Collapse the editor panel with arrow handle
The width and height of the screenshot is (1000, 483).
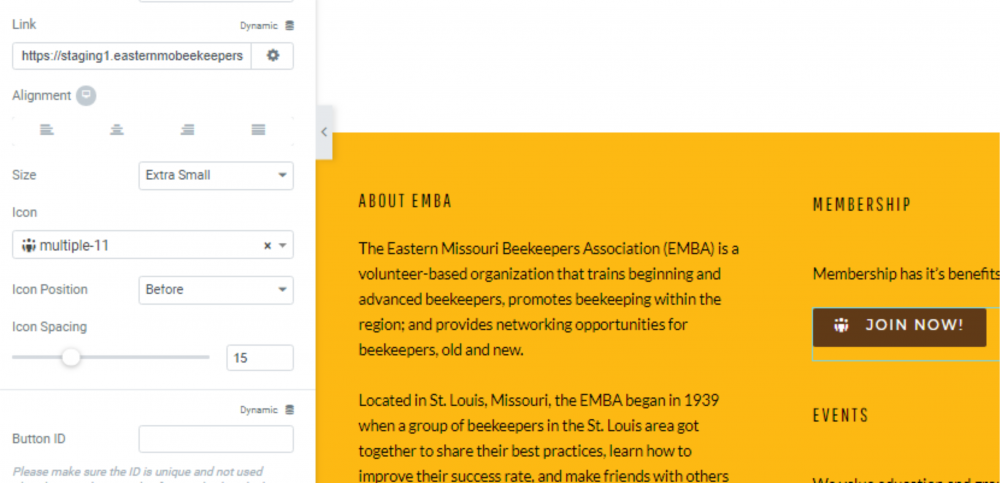[324, 132]
